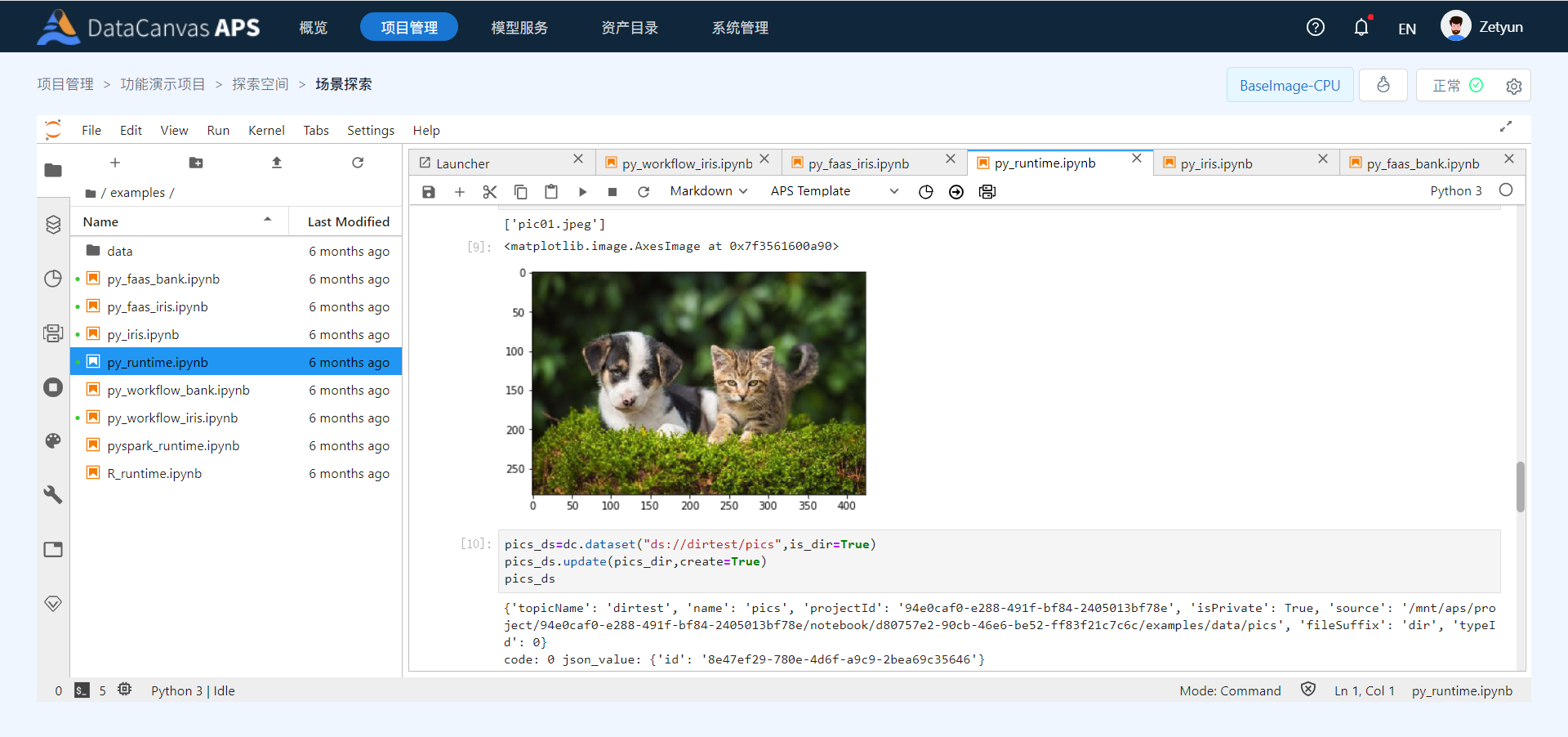Image resolution: width=1568 pixels, height=737 pixels.
Task: Switch language to EN
Action: [x=1407, y=29]
